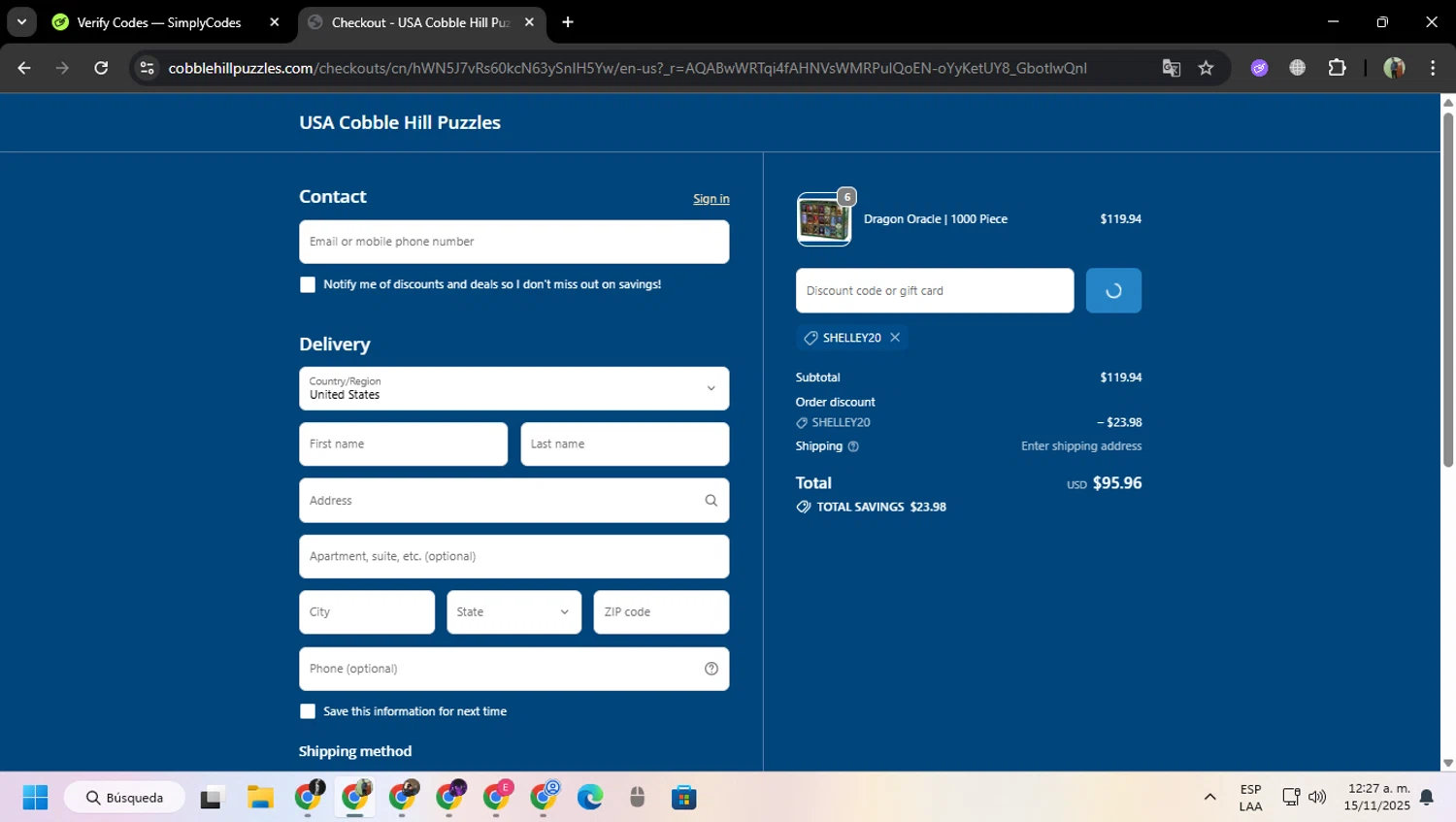
Task: Focus the Email or mobile phone field
Action: pos(513,242)
